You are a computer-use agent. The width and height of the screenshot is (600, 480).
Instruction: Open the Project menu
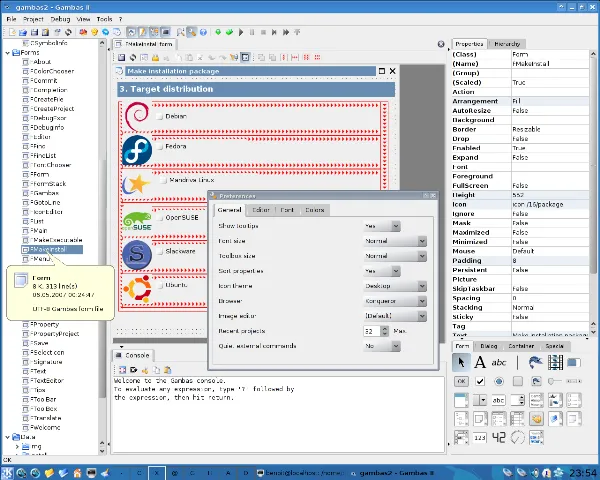(34, 19)
